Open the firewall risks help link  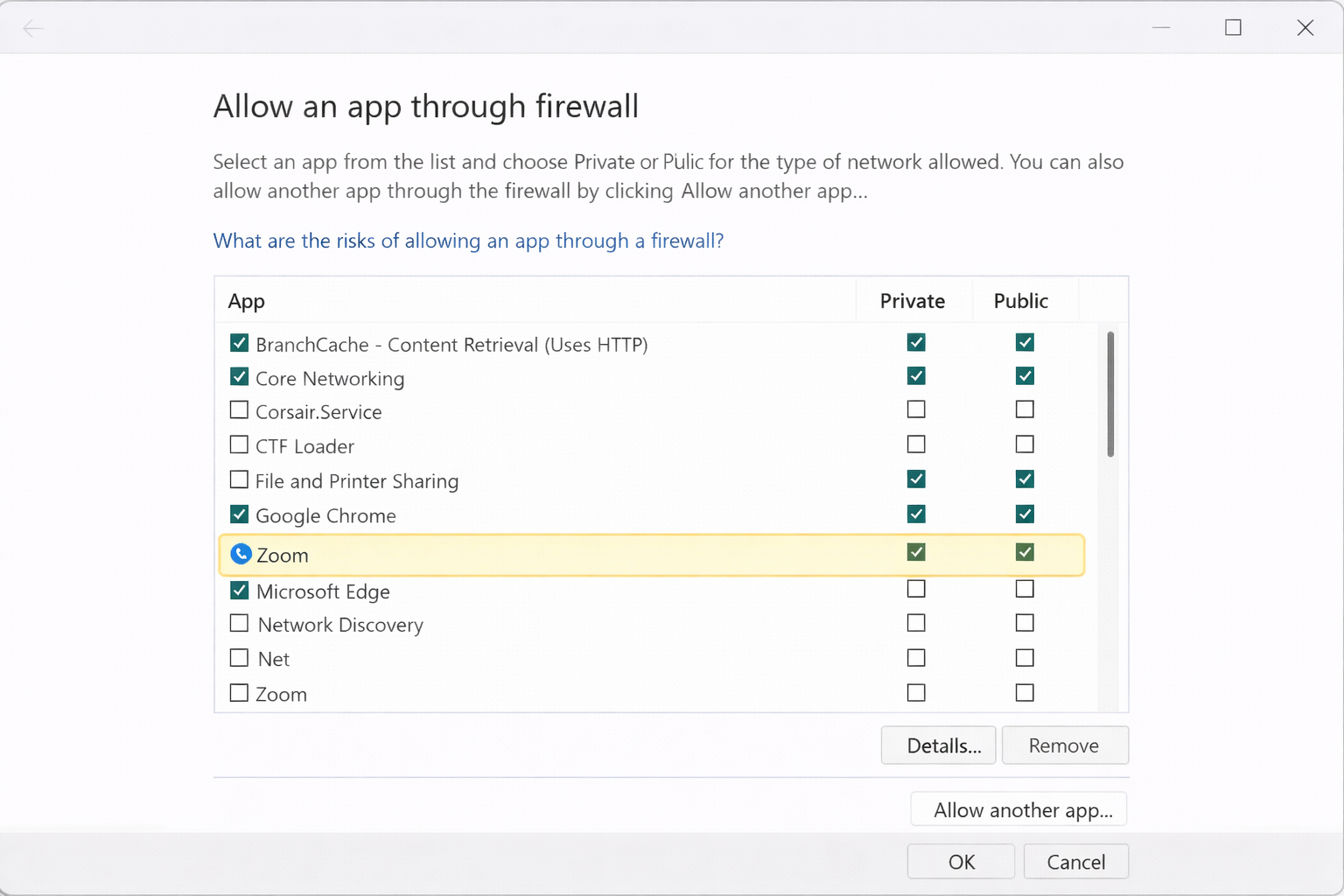[468, 241]
